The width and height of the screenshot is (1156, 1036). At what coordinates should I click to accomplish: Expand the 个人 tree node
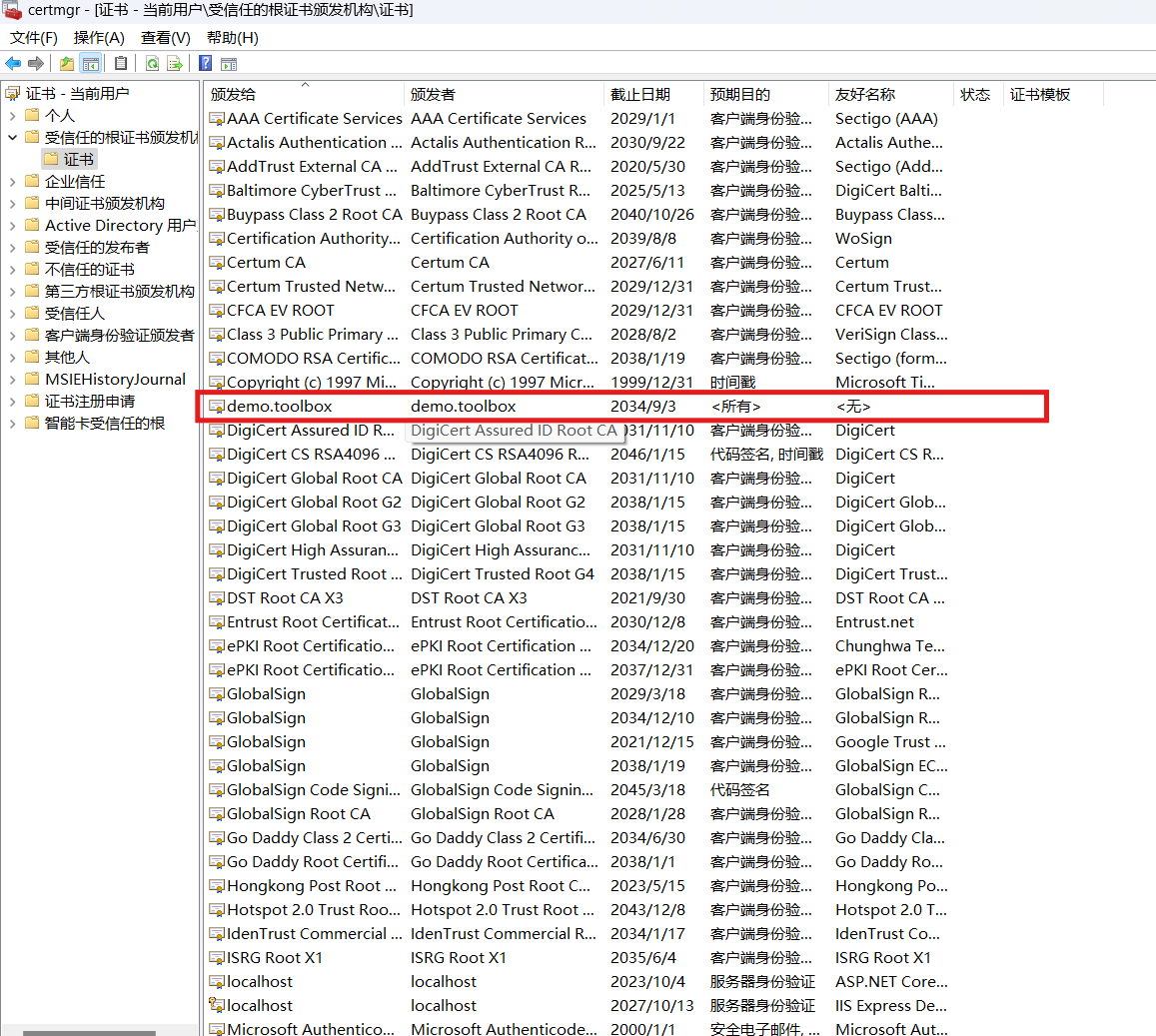(12, 116)
